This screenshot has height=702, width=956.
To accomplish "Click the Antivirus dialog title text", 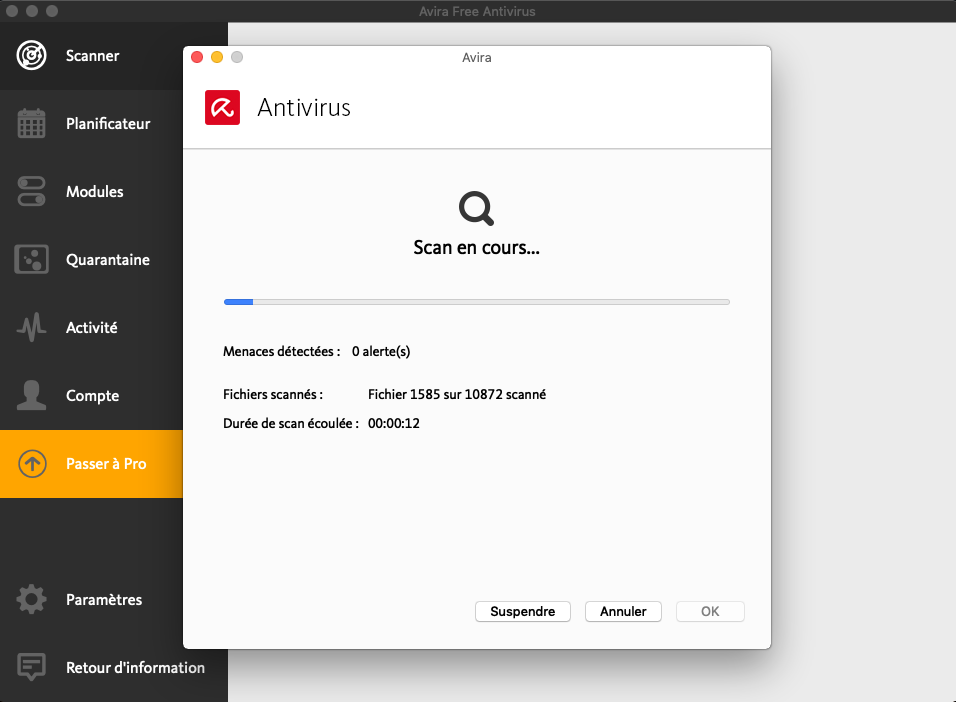I will [304, 107].
